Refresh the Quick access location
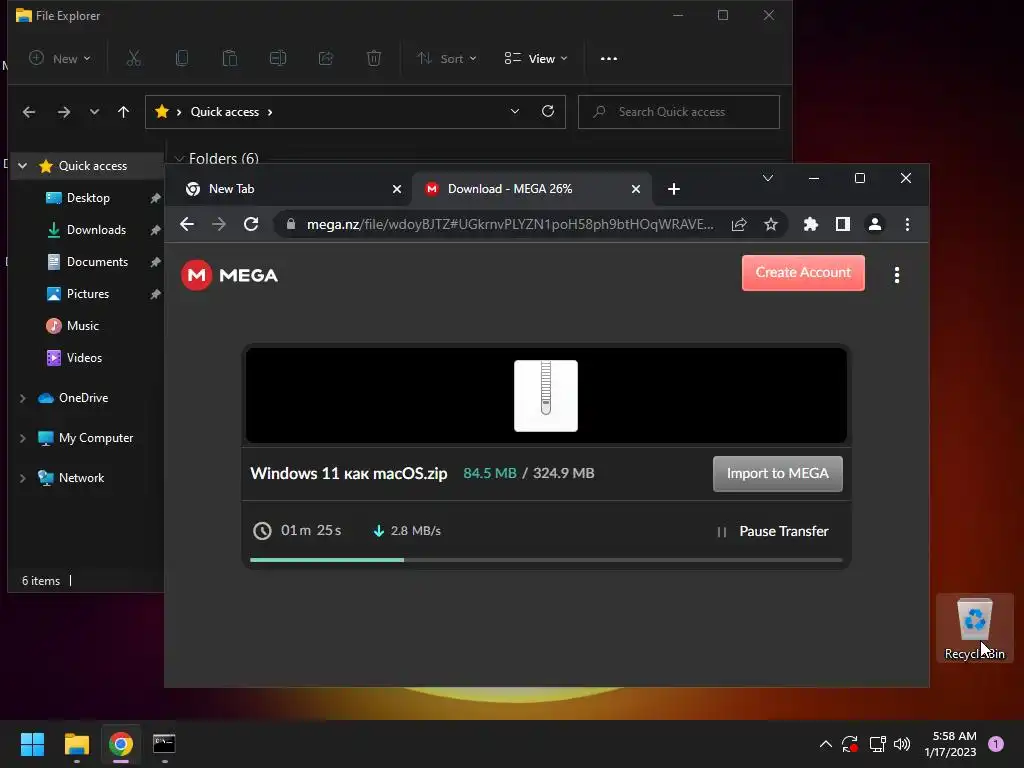 tap(548, 112)
